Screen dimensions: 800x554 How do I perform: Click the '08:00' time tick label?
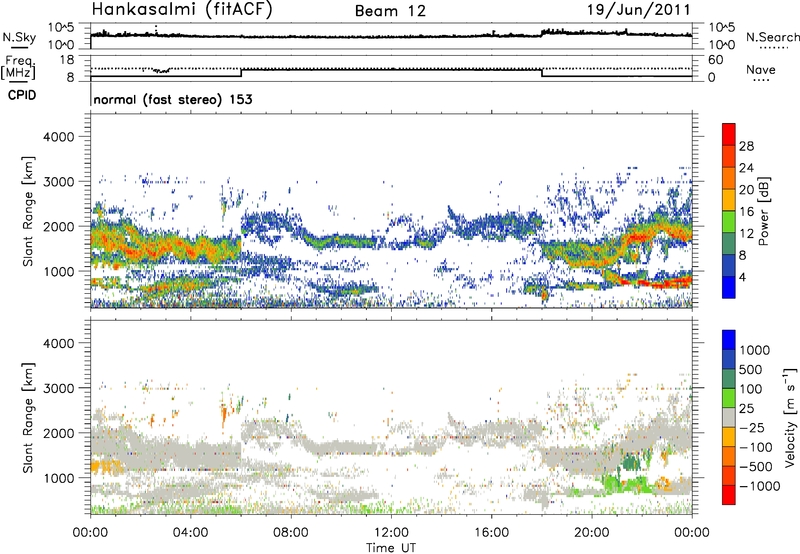[291, 533]
